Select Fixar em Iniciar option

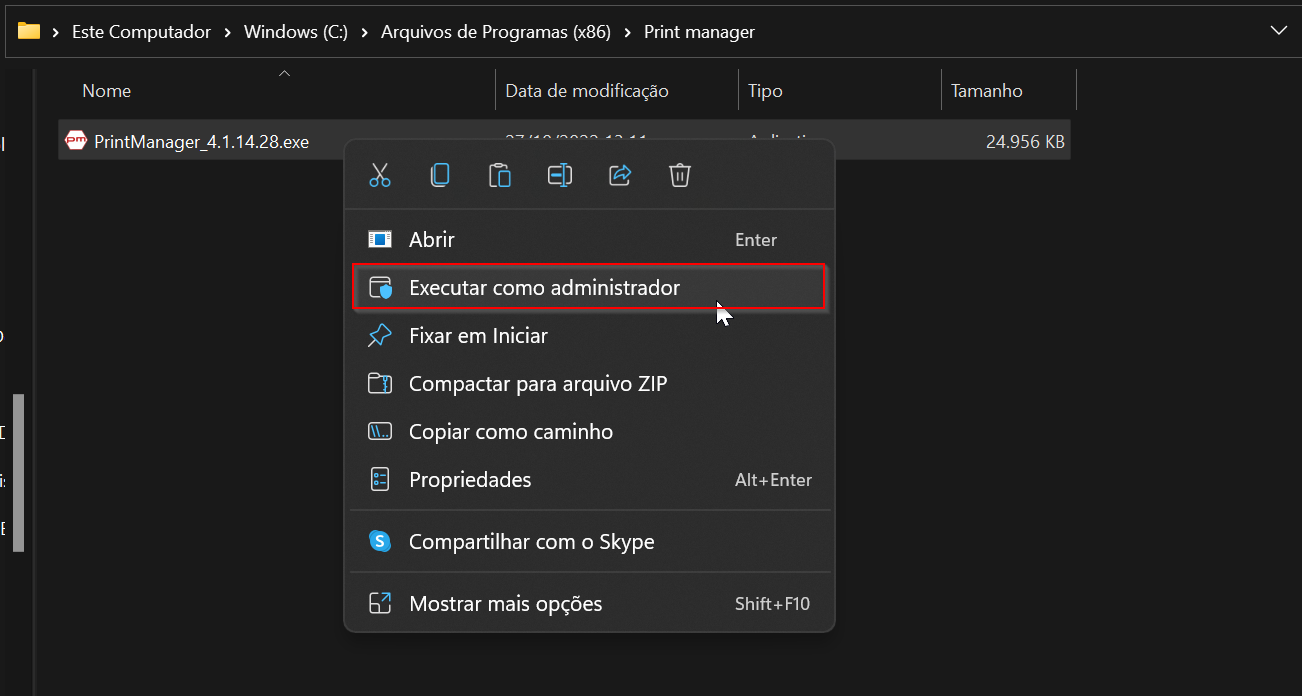(x=590, y=336)
